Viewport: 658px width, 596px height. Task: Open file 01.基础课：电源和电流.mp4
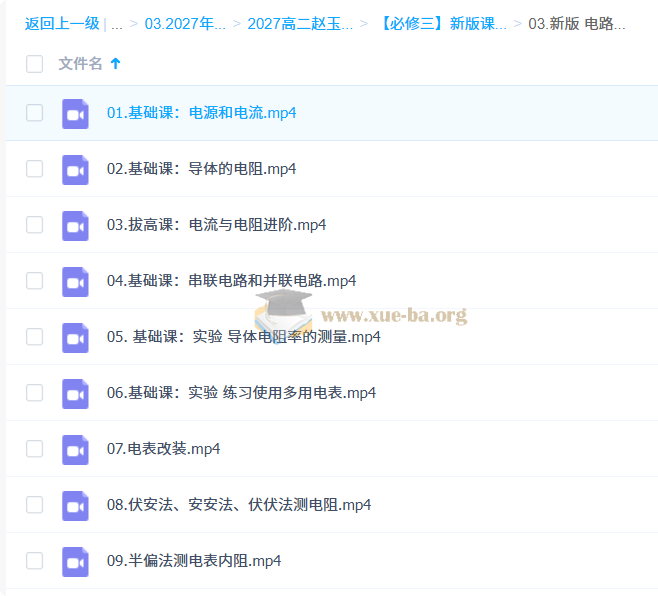pyautogui.click(x=201, y=113)
